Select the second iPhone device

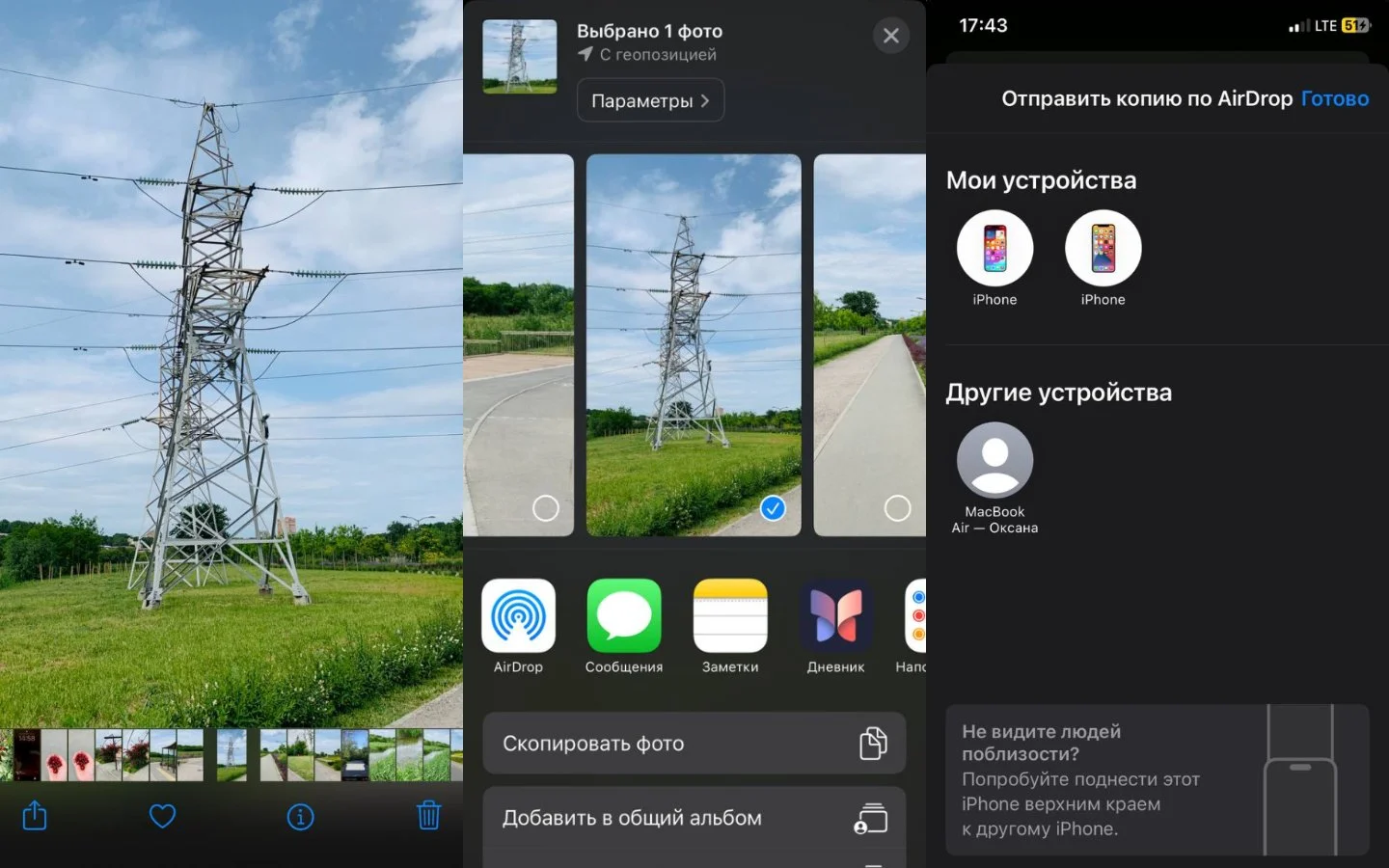[1103, 258]
